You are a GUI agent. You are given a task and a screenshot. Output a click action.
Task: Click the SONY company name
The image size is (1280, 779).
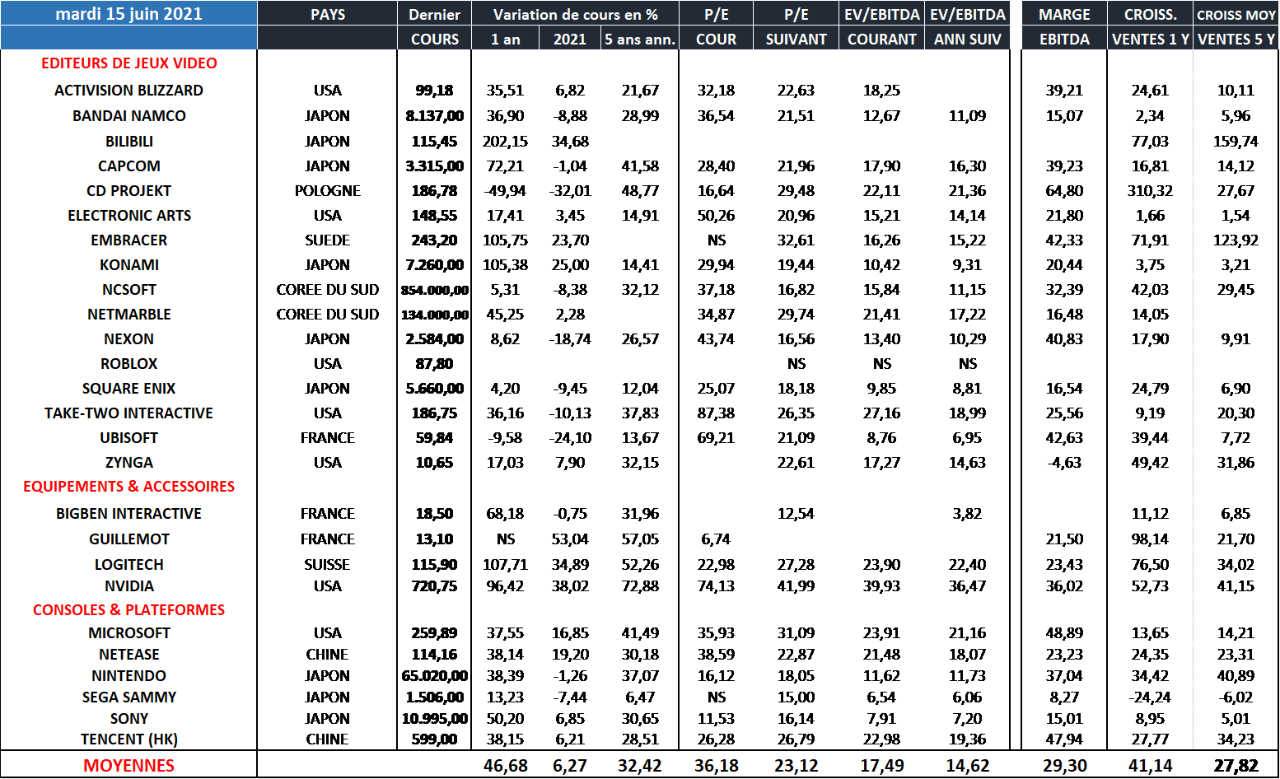(x=129, y=719)
